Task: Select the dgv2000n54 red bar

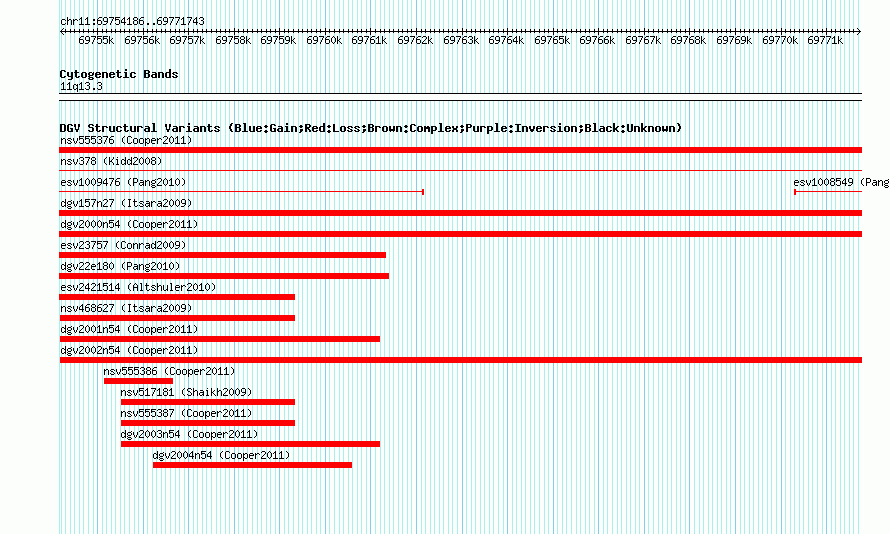Action: pos(460,234)
